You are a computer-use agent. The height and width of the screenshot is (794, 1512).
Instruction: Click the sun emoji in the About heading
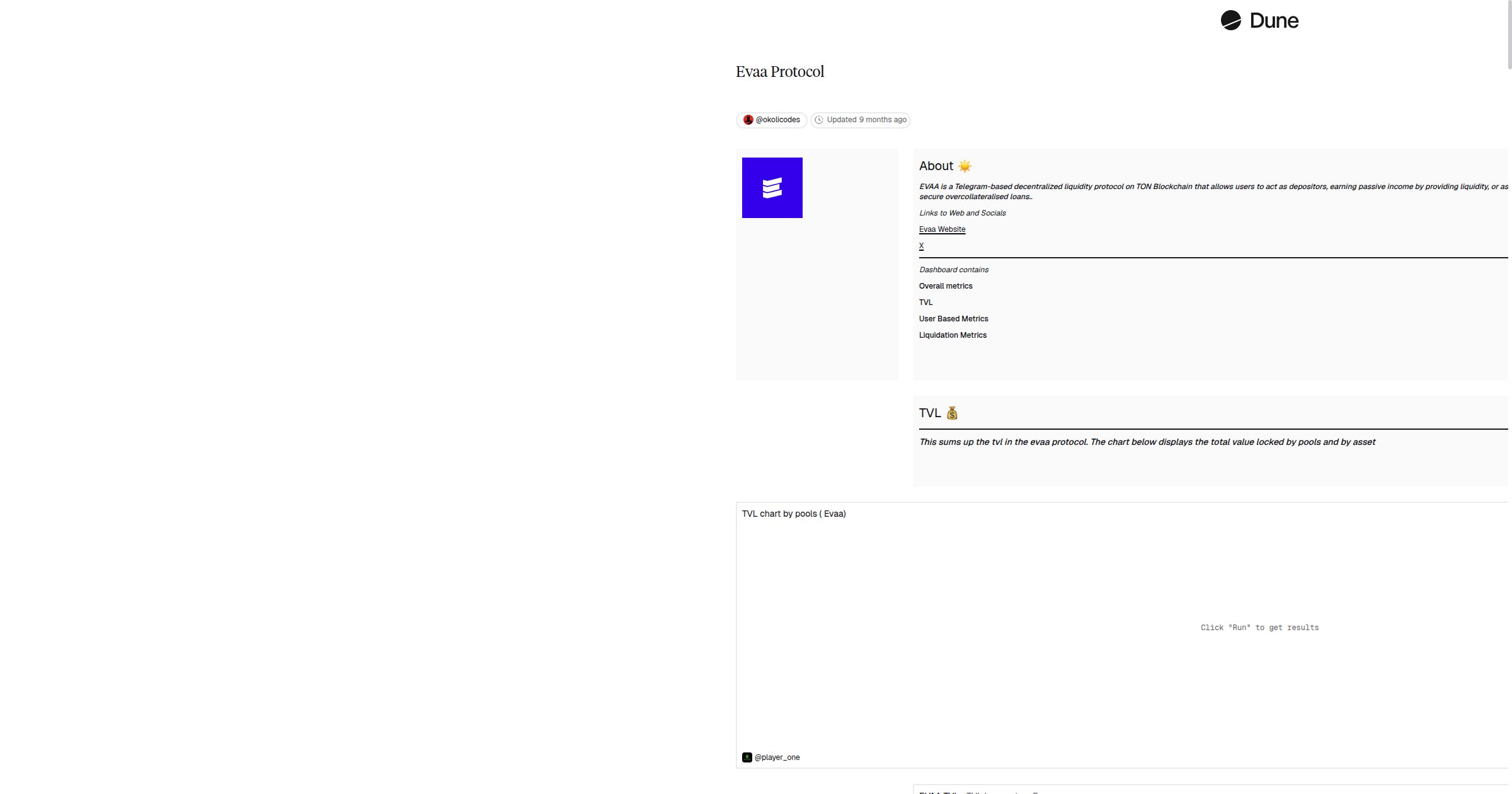click(x=964, y=166)
